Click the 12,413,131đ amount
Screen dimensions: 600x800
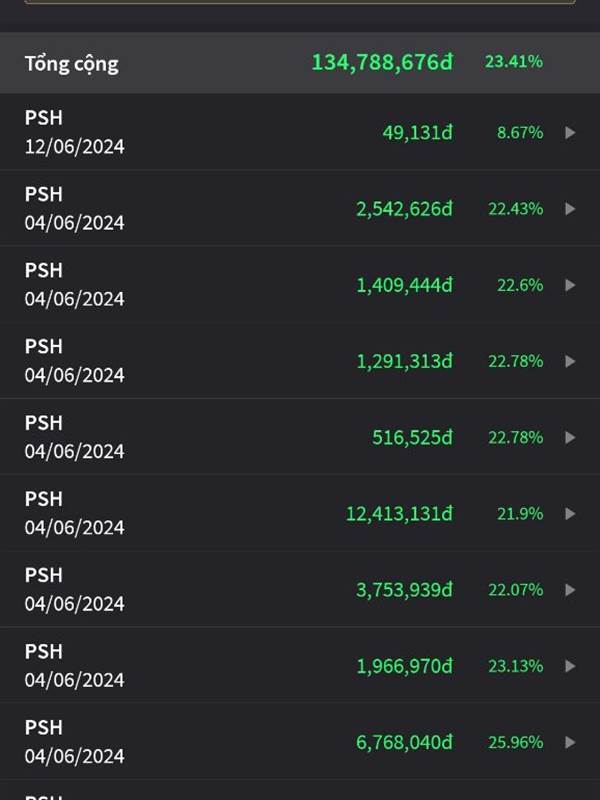[x=399, y=513]
